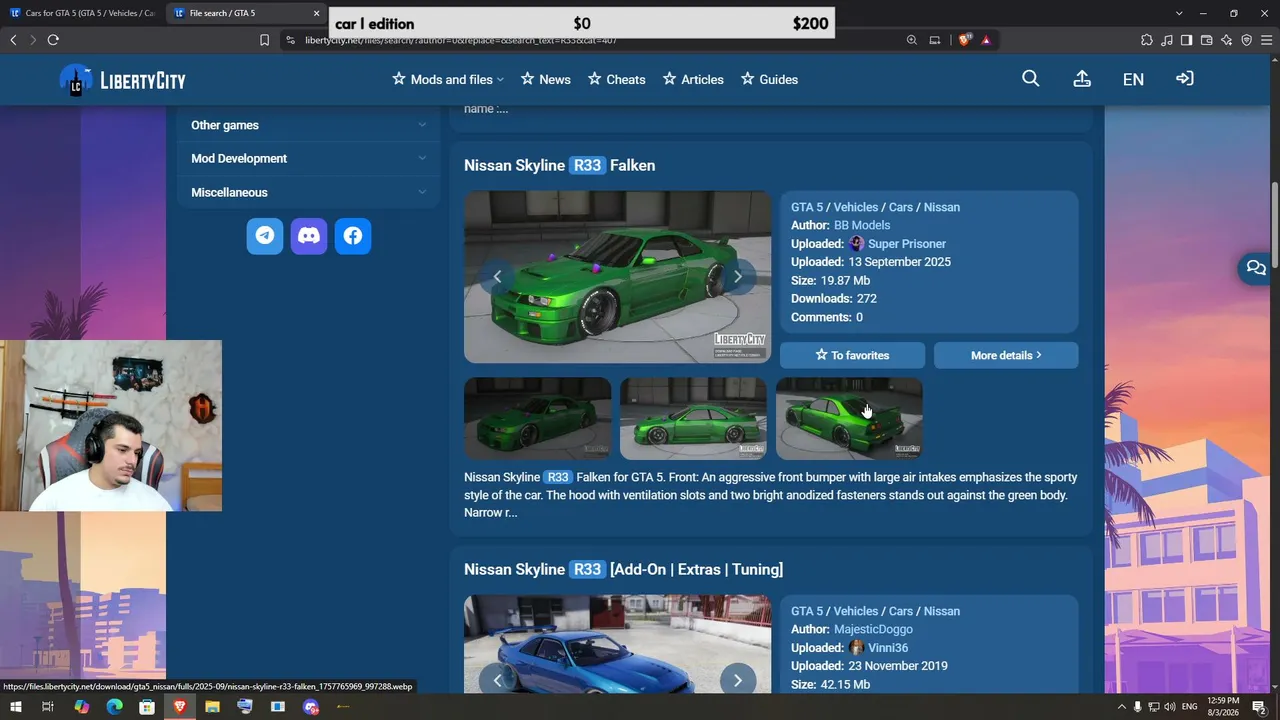Viewport: 1280px width, 720px height.
Task: Open Brave Shields icon
Action: tap(965, 40)
